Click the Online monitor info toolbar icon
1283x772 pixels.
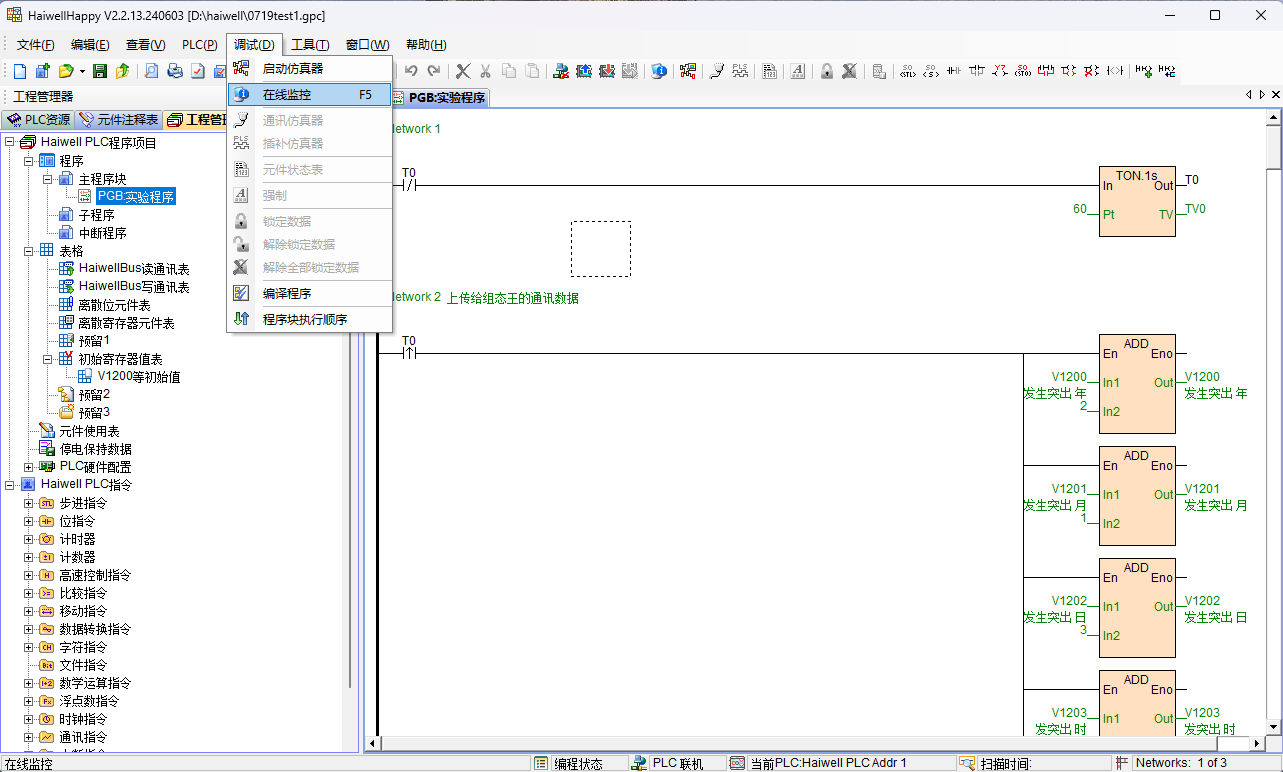coord(659,71)
